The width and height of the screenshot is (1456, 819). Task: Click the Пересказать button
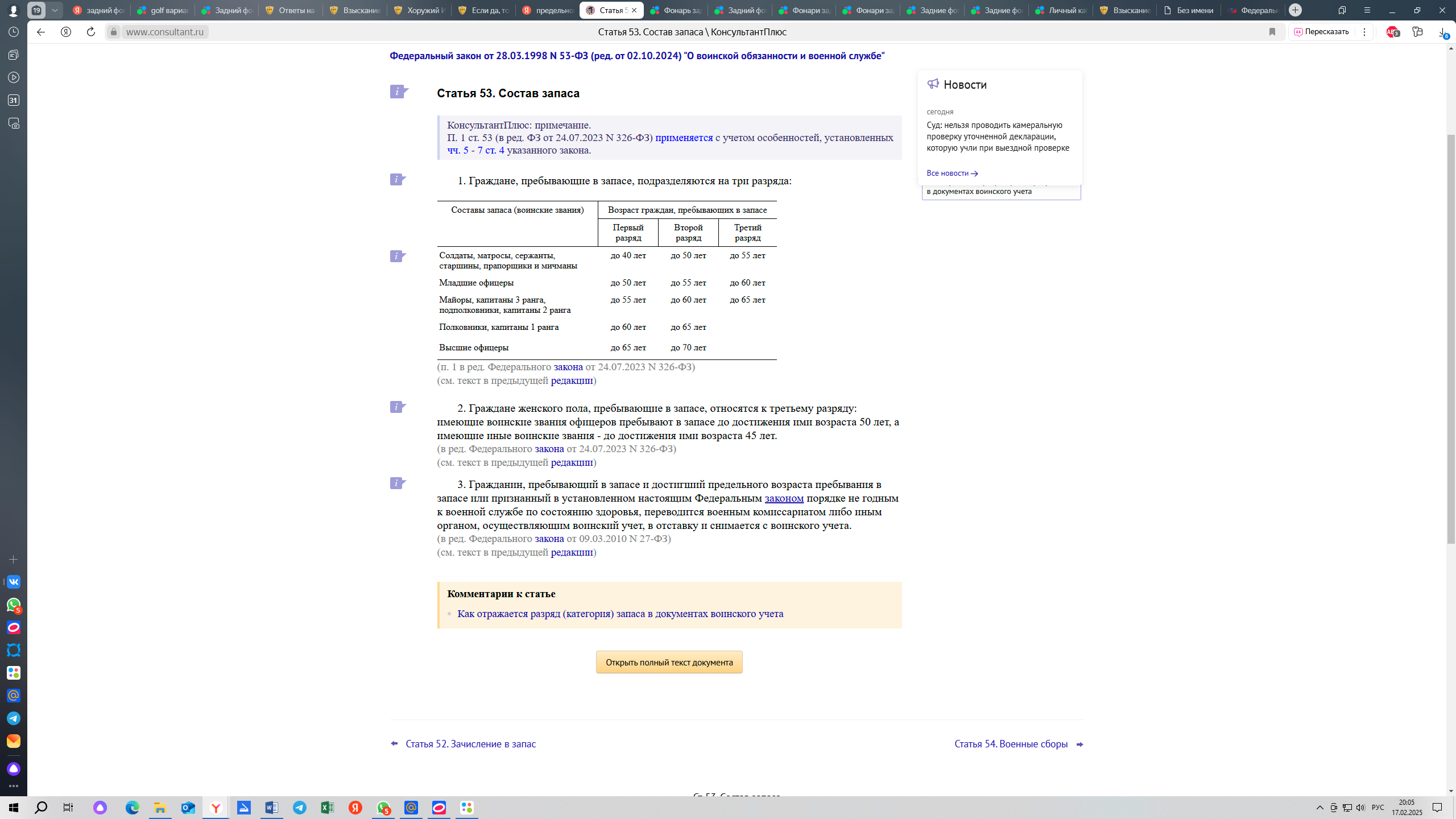point(1321,32)
